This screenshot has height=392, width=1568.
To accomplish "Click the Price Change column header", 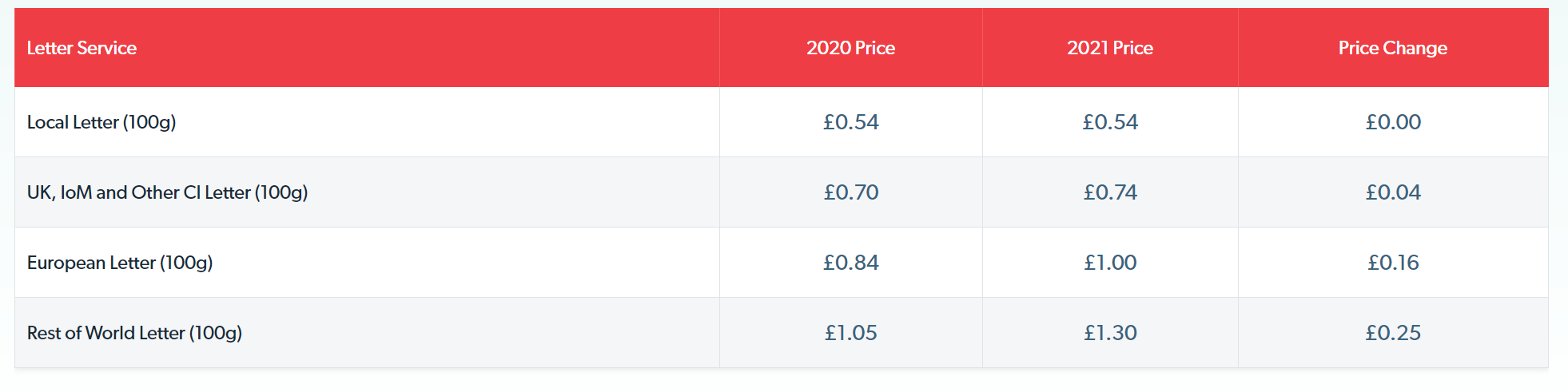I will (x=1393, y=48).
